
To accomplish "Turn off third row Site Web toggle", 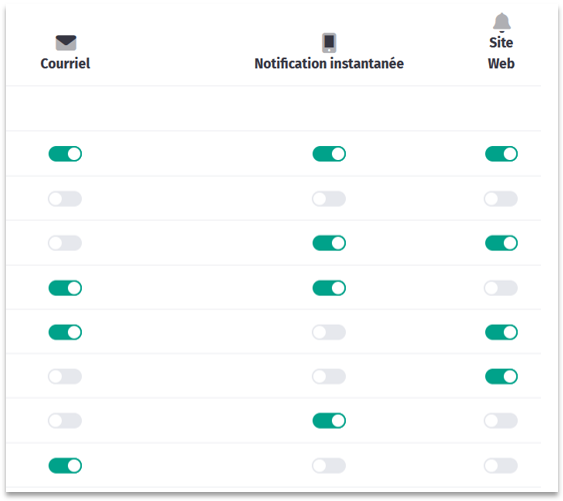I will click(x=501, y=243).
